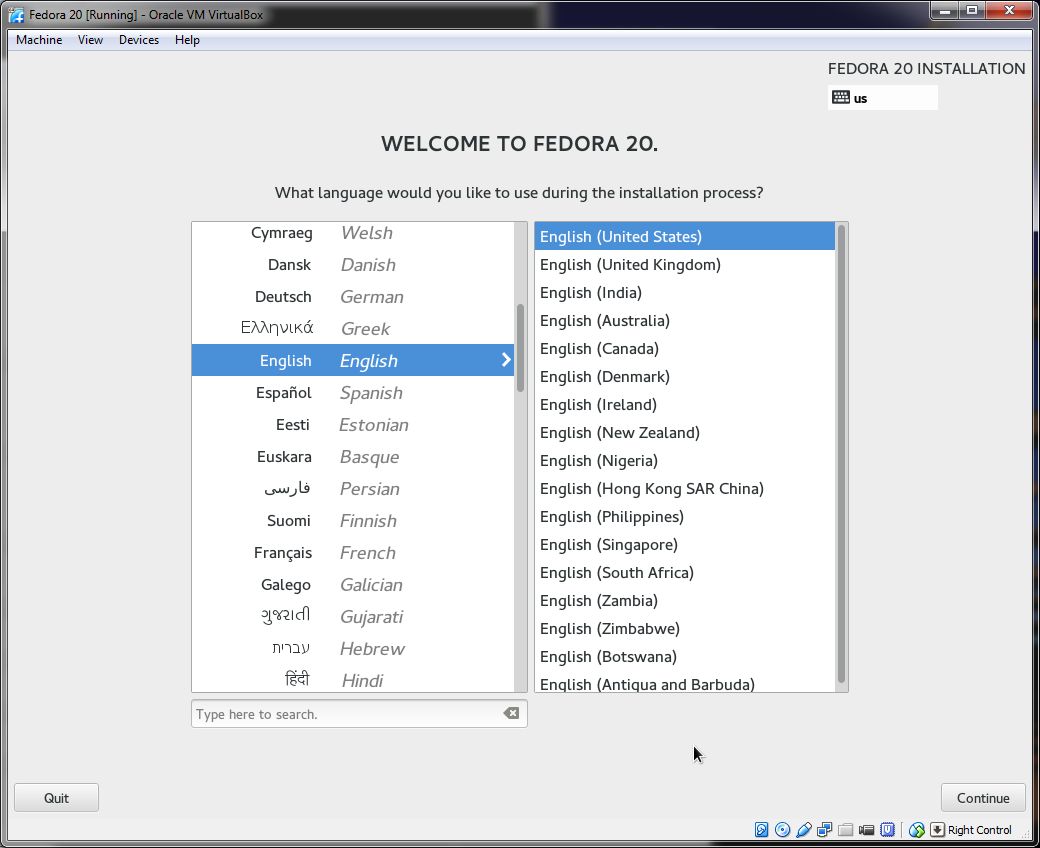Viewport: 1040px width, 848px height.
Task: Click the shared folders status icon
Action: [845, 829]
